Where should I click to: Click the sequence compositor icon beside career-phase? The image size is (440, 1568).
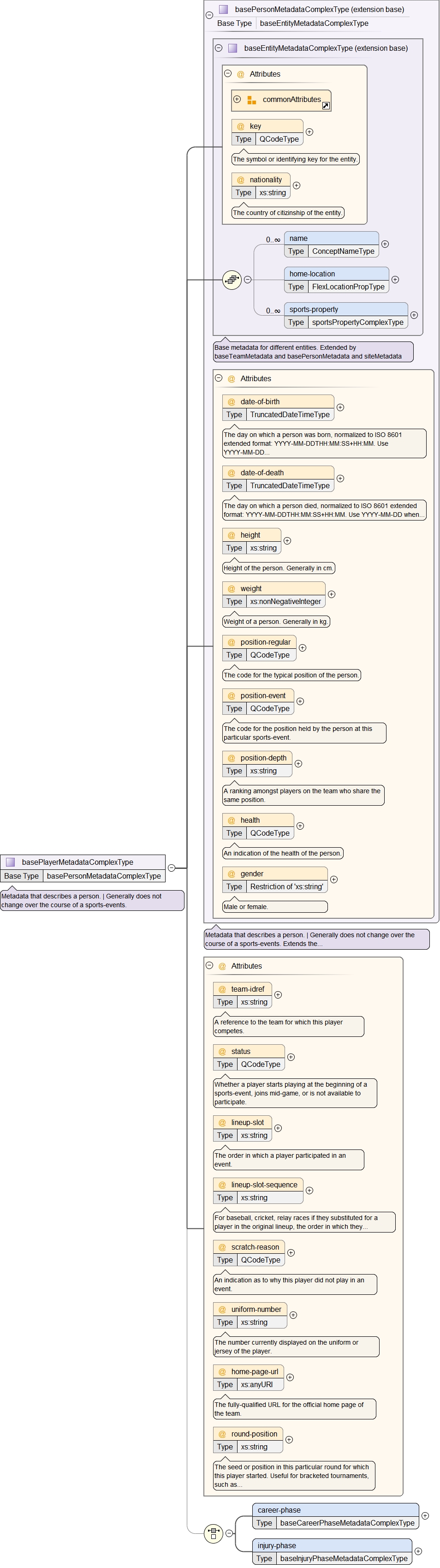pos(213,1532)
